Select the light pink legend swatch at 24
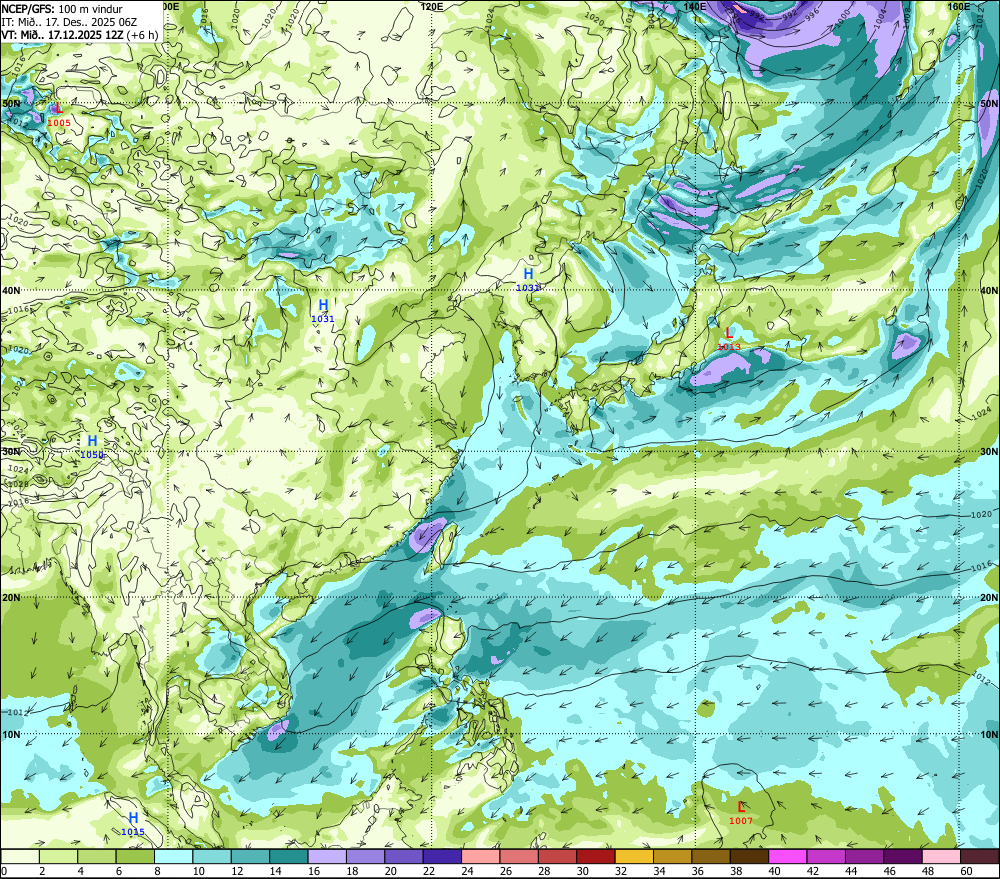Image resolution: width=1000 pixels, height=879 pixels. [x=481, y=856]
